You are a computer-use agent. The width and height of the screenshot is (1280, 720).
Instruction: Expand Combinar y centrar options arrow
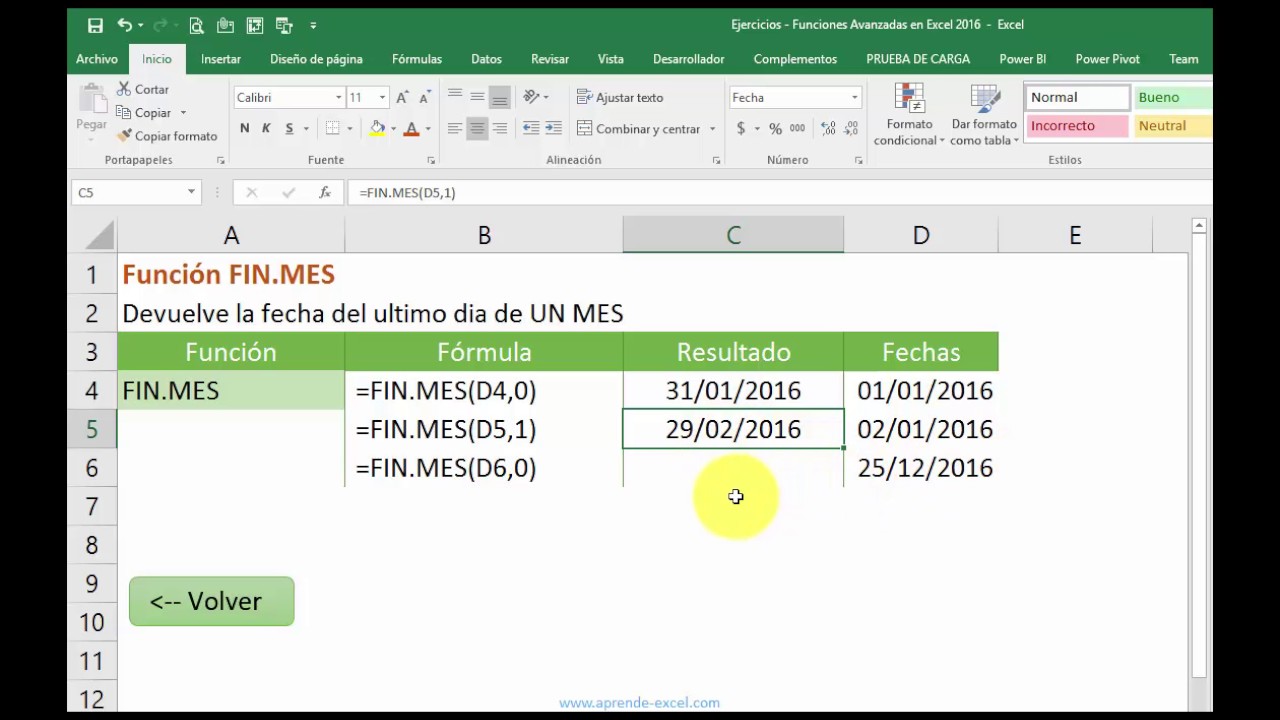[x=712, y=129]
